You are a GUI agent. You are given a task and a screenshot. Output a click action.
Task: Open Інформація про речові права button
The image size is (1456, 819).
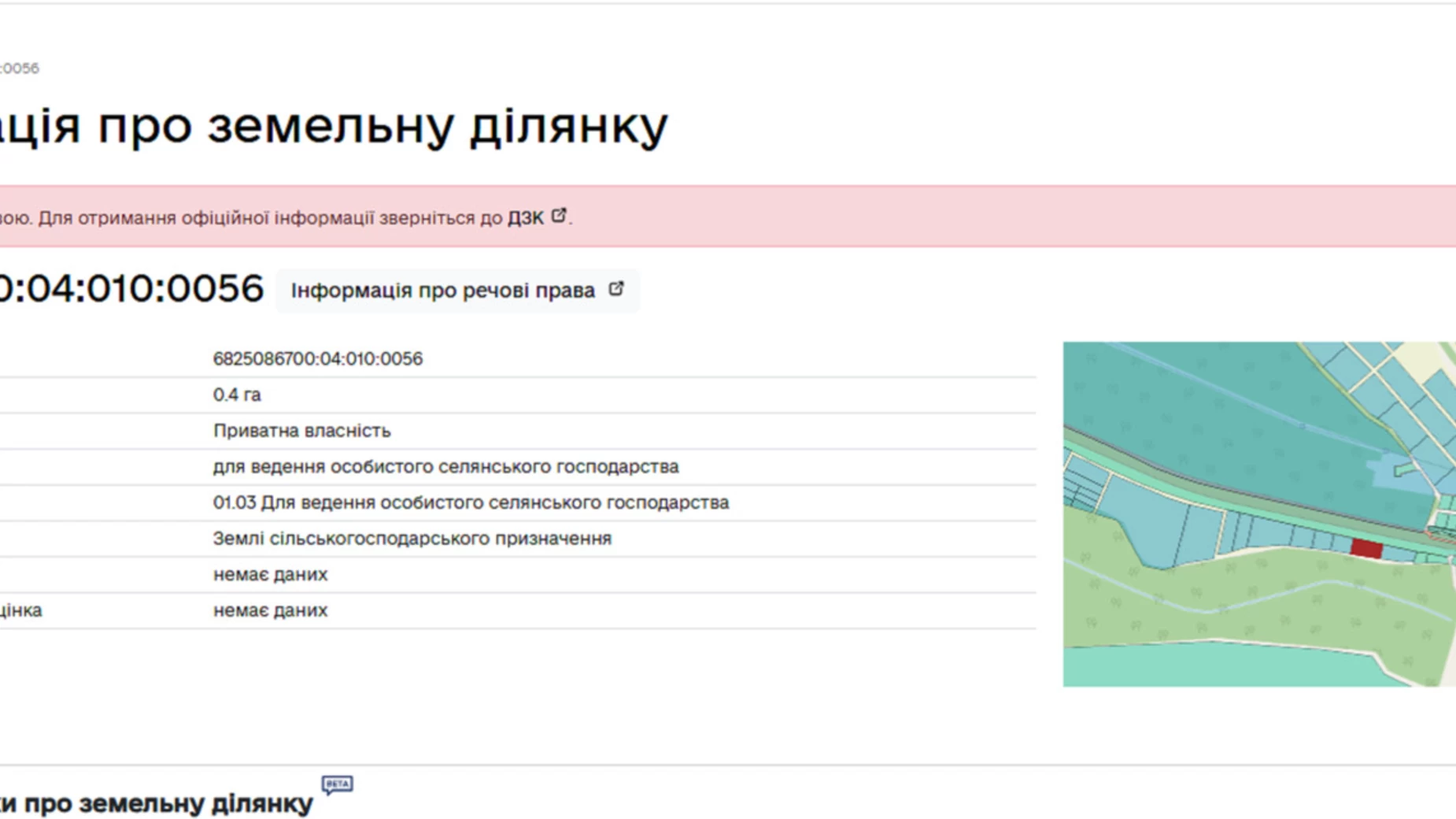[457, 291]
